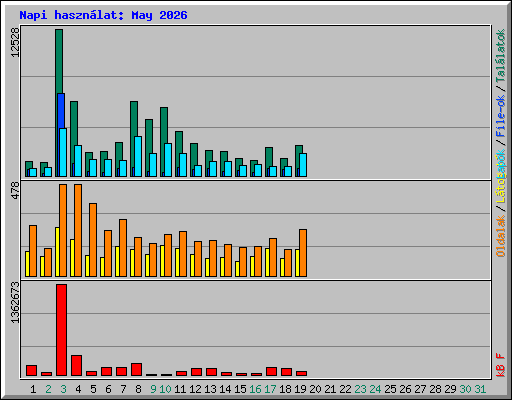Click the title 'Napi használat: May 2026'

(x=103, y=15)
